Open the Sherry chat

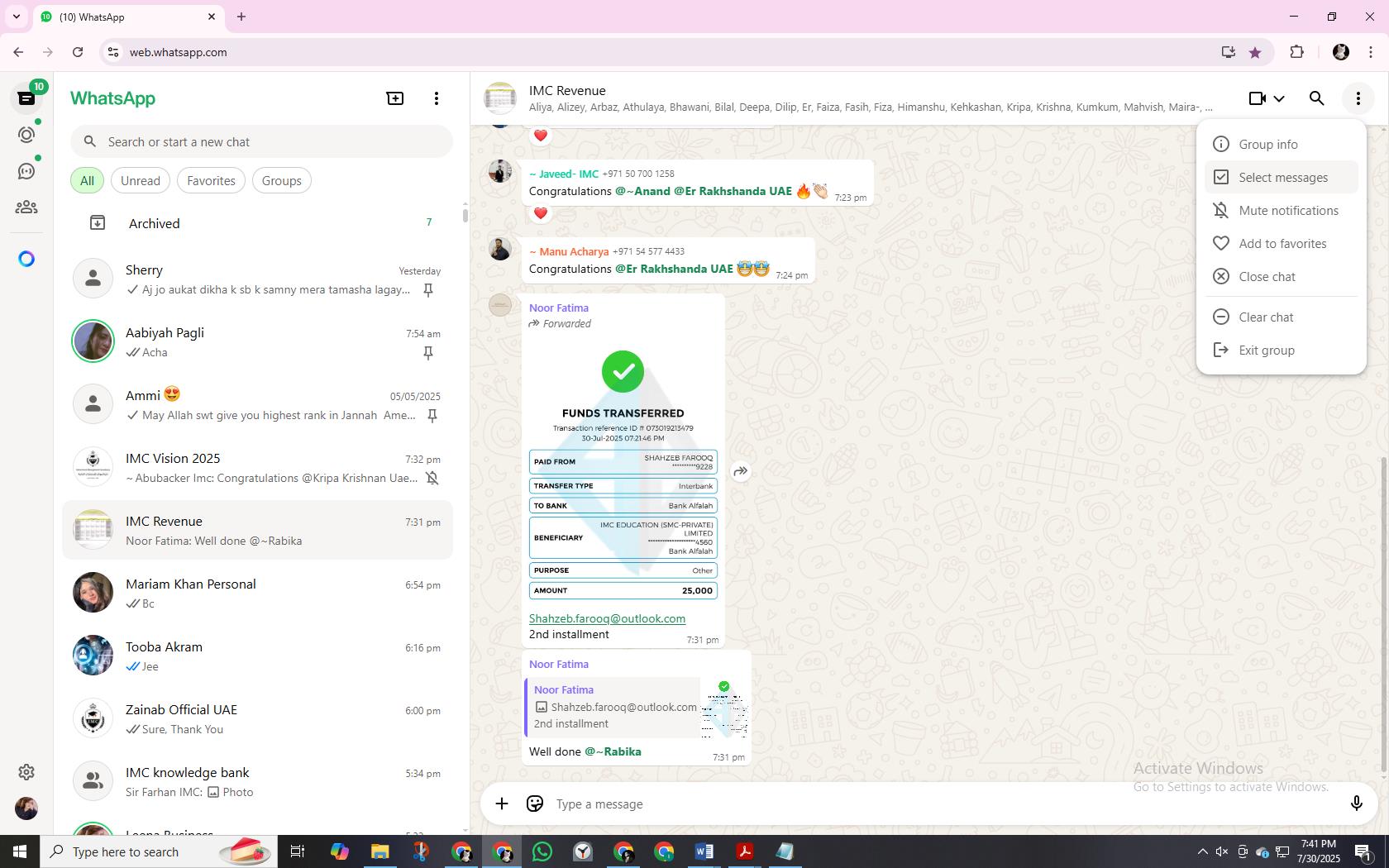258,279
